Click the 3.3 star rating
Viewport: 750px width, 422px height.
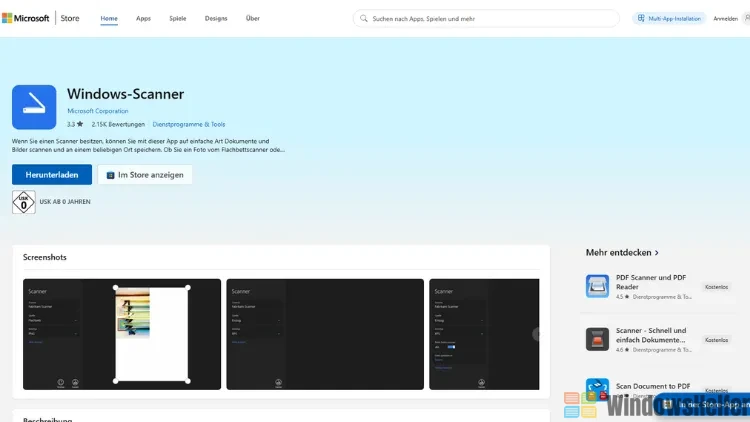75,124
